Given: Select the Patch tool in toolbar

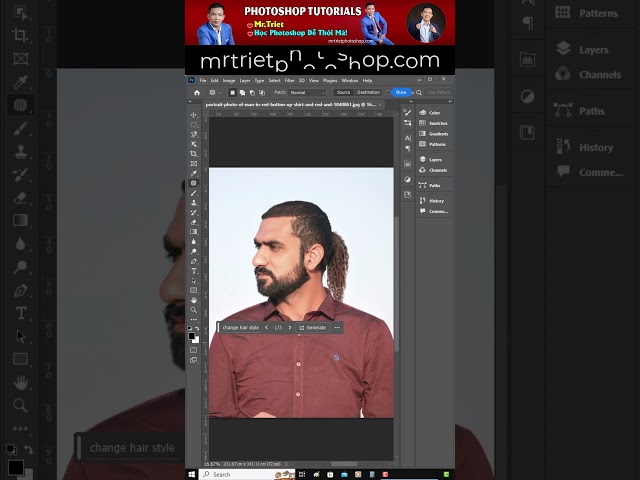Looking at the screenshot, I should coord(194,183).
